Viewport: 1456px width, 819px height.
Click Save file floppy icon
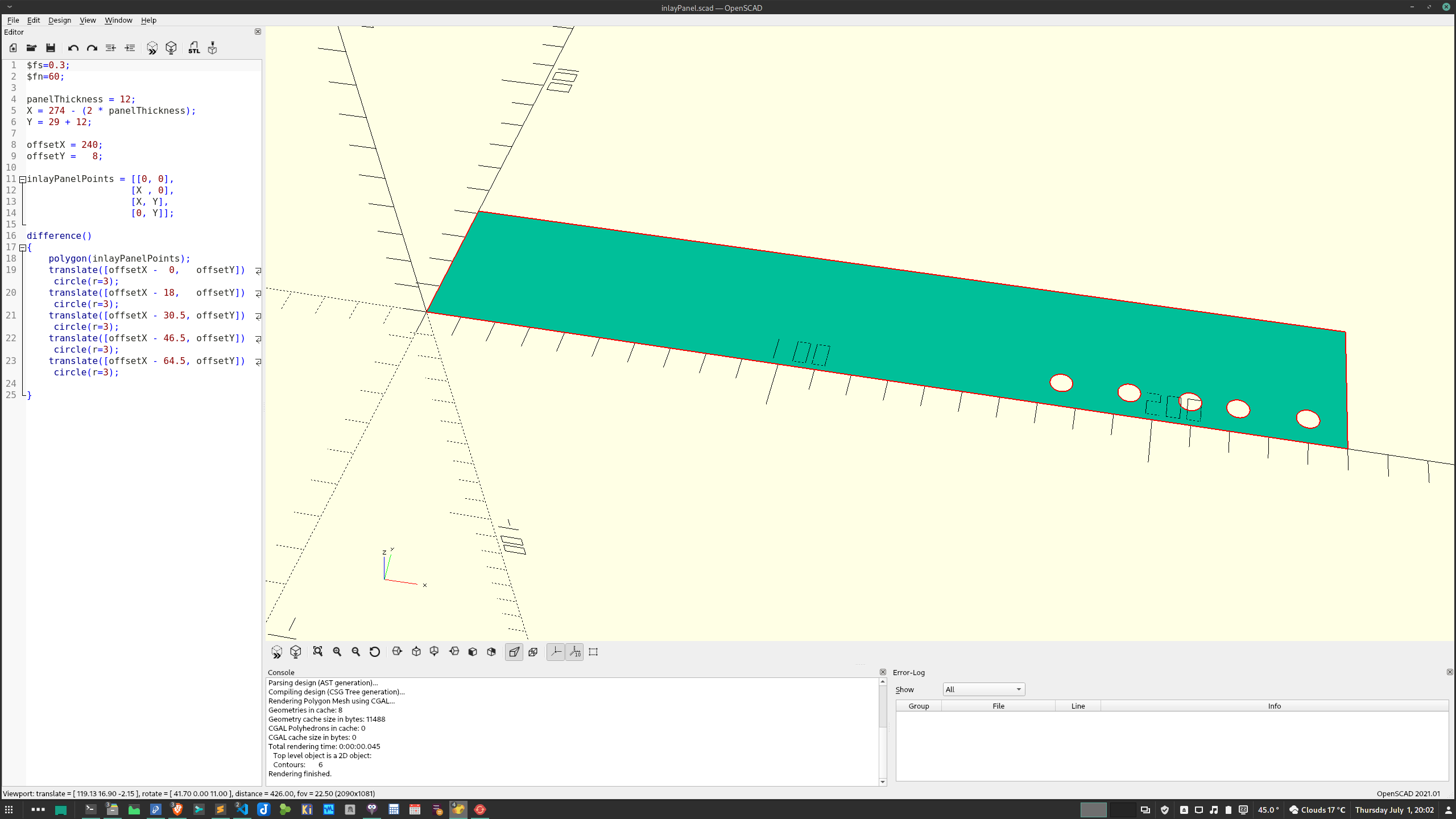click(51, 48)
